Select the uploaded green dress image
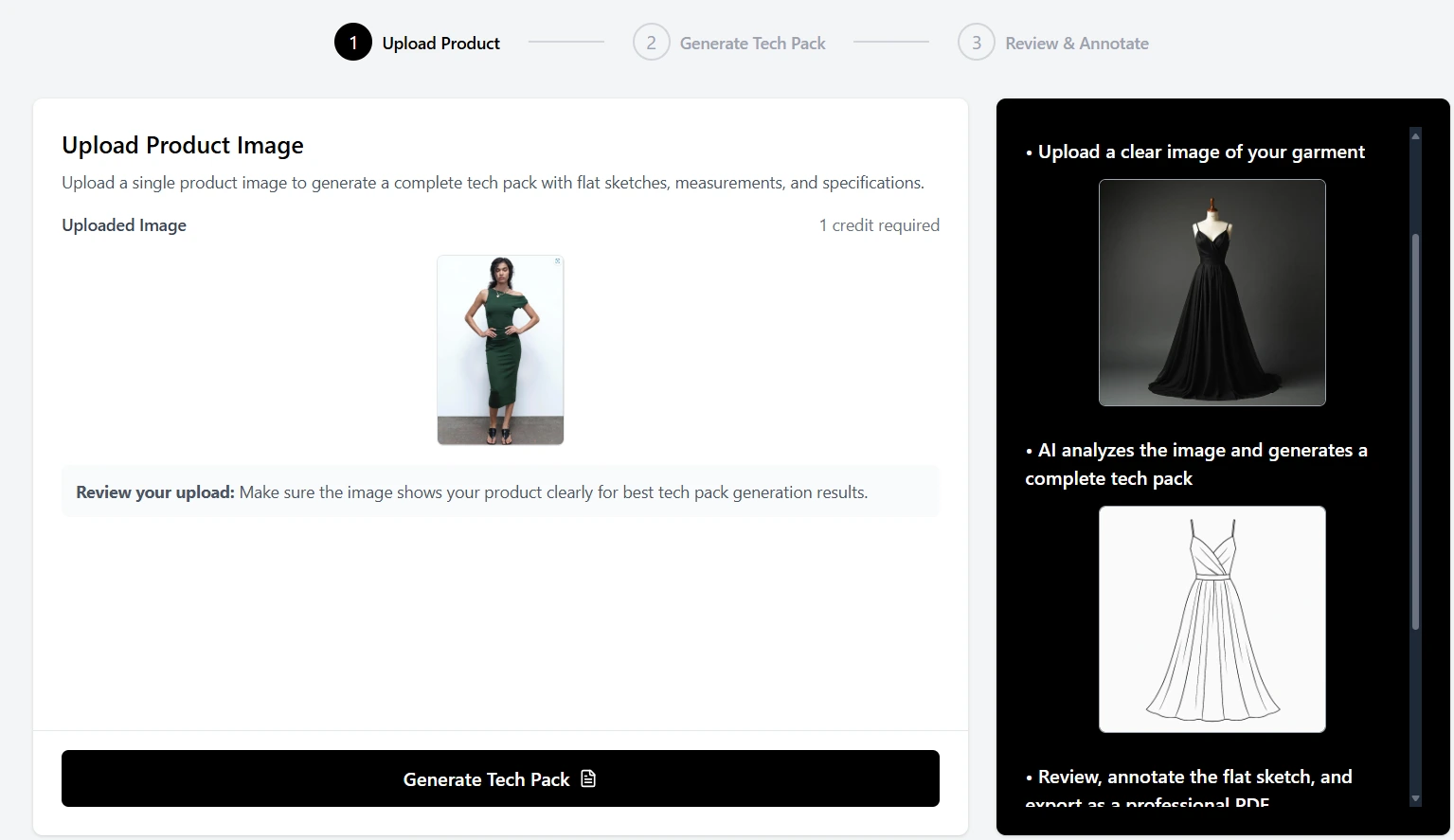The height and width of the screenshot is (840, 1454). tap(500, 349)
